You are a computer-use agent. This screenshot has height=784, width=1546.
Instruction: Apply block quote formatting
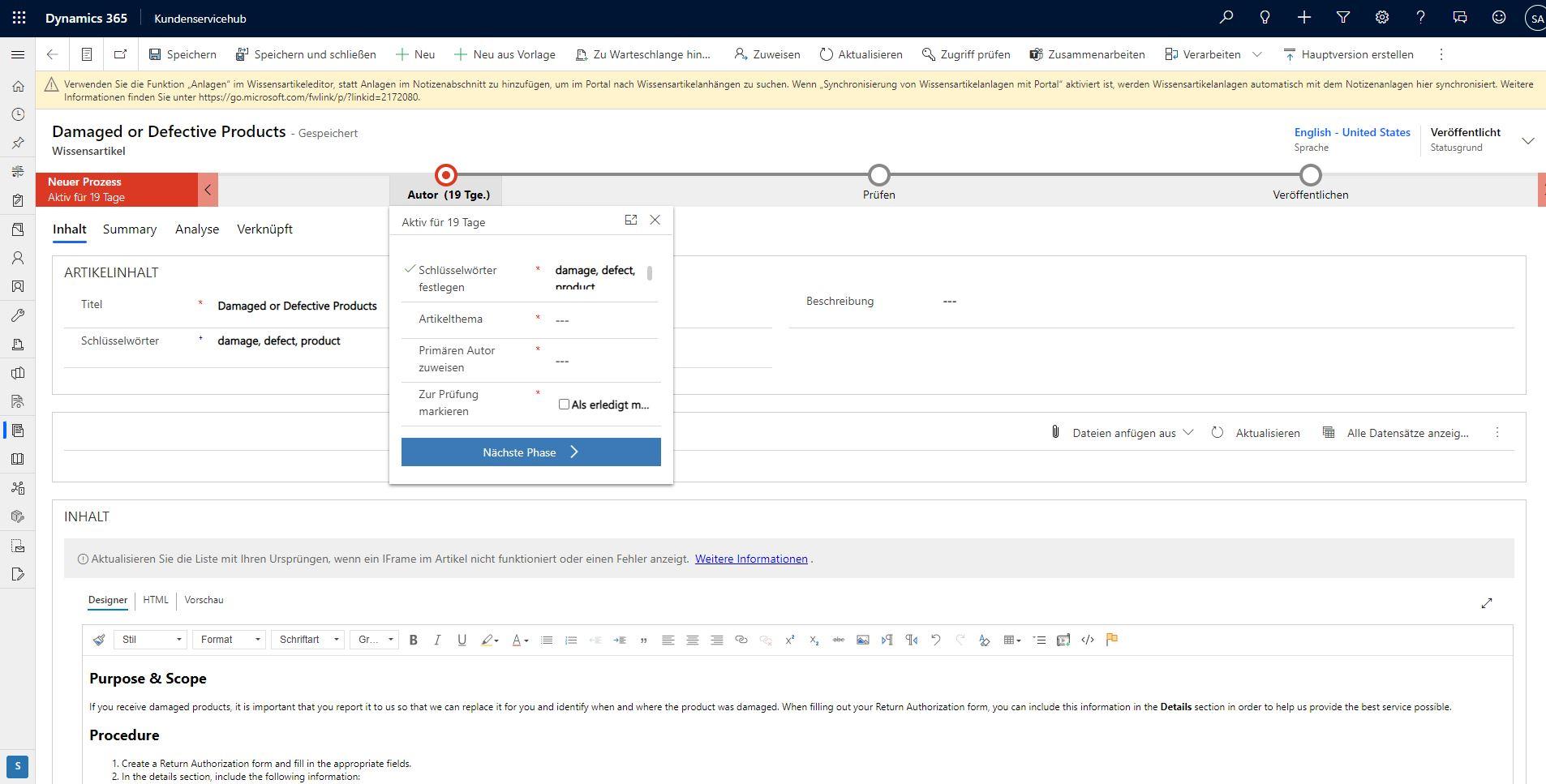point(644,640)
